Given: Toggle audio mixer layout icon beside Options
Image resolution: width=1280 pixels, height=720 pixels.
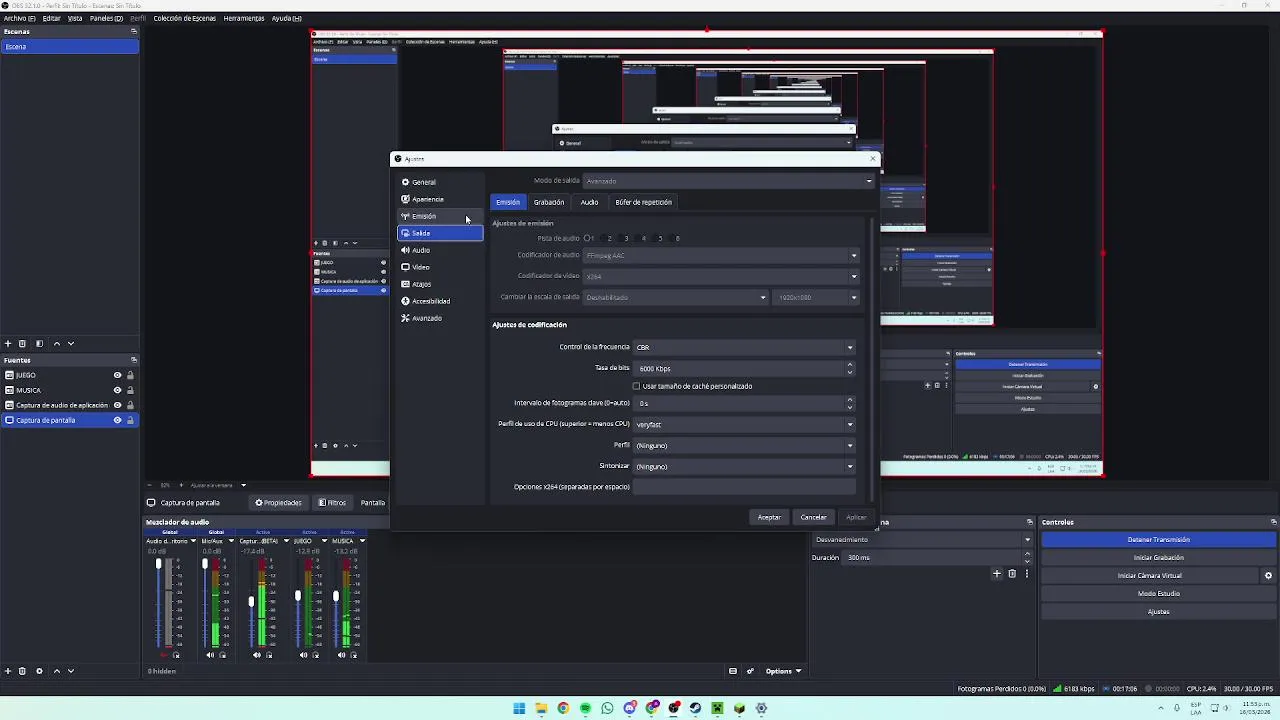Looking at the screenshot, I should click(733, 671).
